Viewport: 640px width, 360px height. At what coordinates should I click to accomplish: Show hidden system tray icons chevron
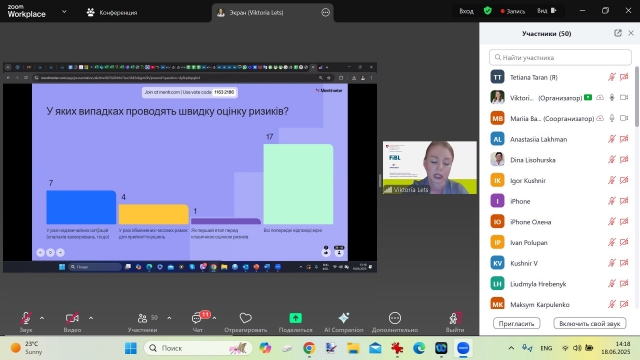511,348
